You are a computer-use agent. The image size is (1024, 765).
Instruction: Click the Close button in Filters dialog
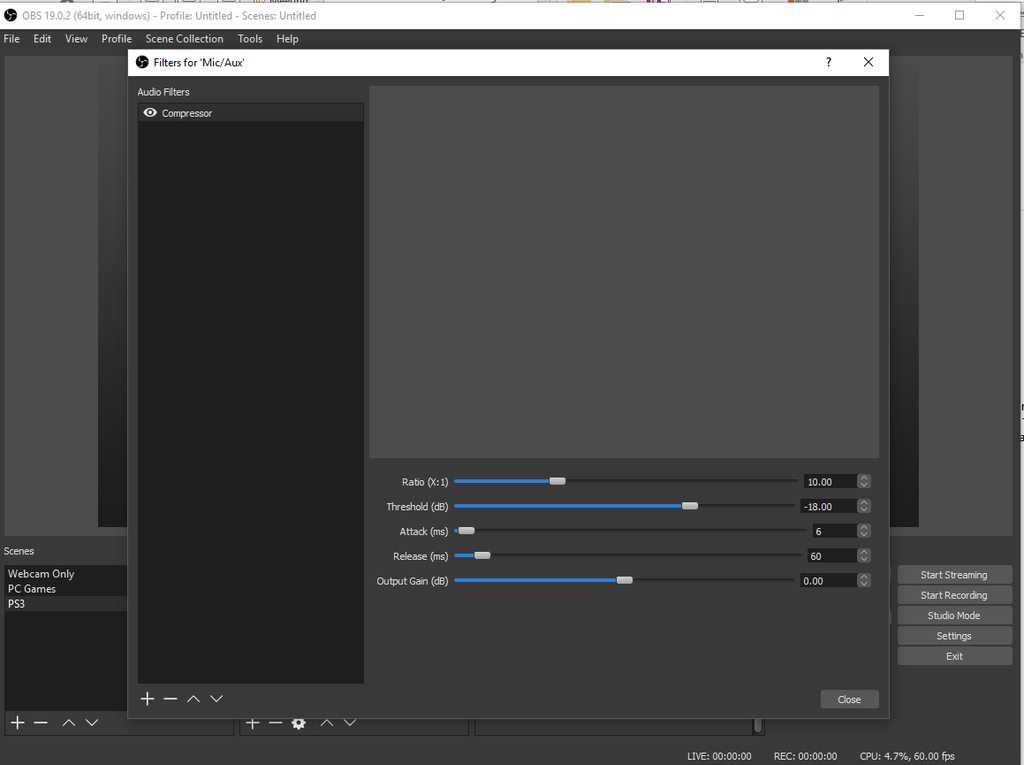tap(849, 699)
